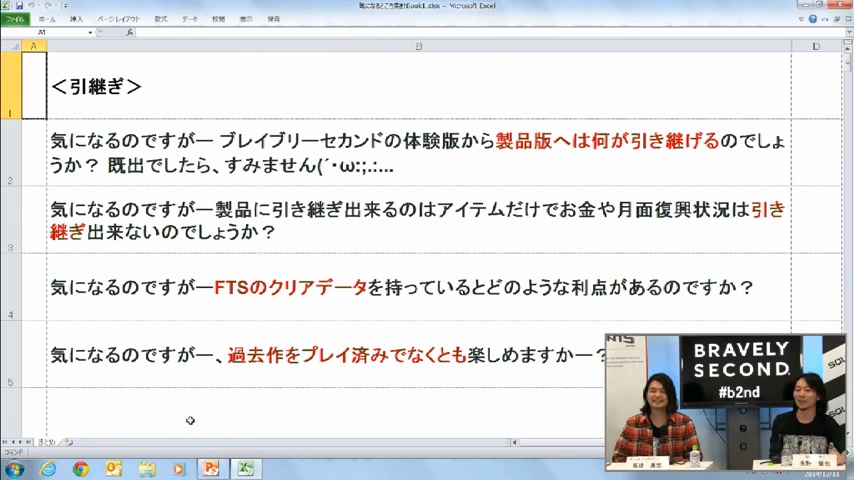Click the workbook restore window icon in ribbon
The image size is (854, 480).
[837, 19]
